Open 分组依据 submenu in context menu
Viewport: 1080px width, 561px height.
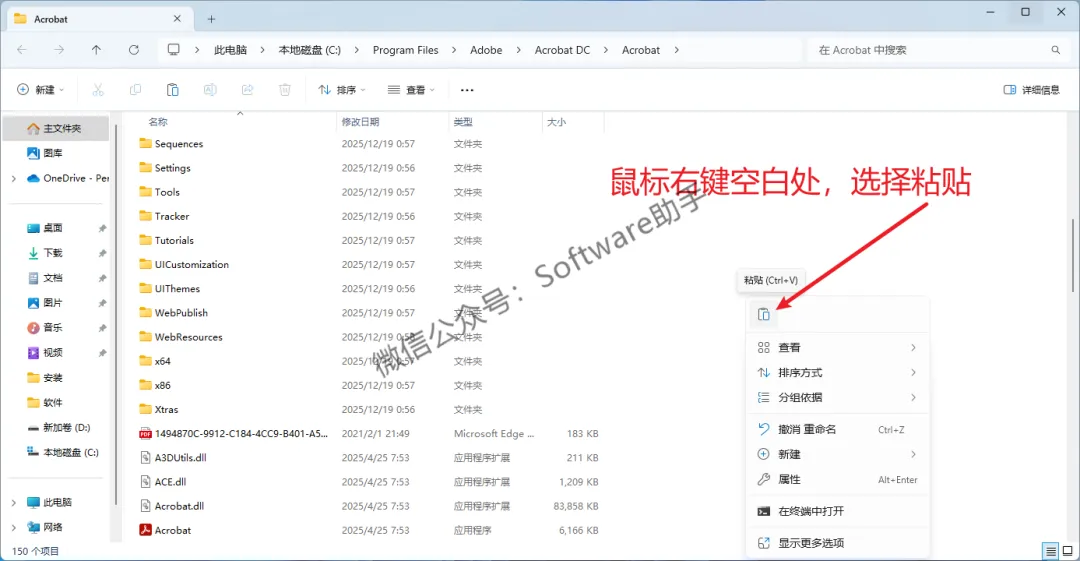click(838, 397)
